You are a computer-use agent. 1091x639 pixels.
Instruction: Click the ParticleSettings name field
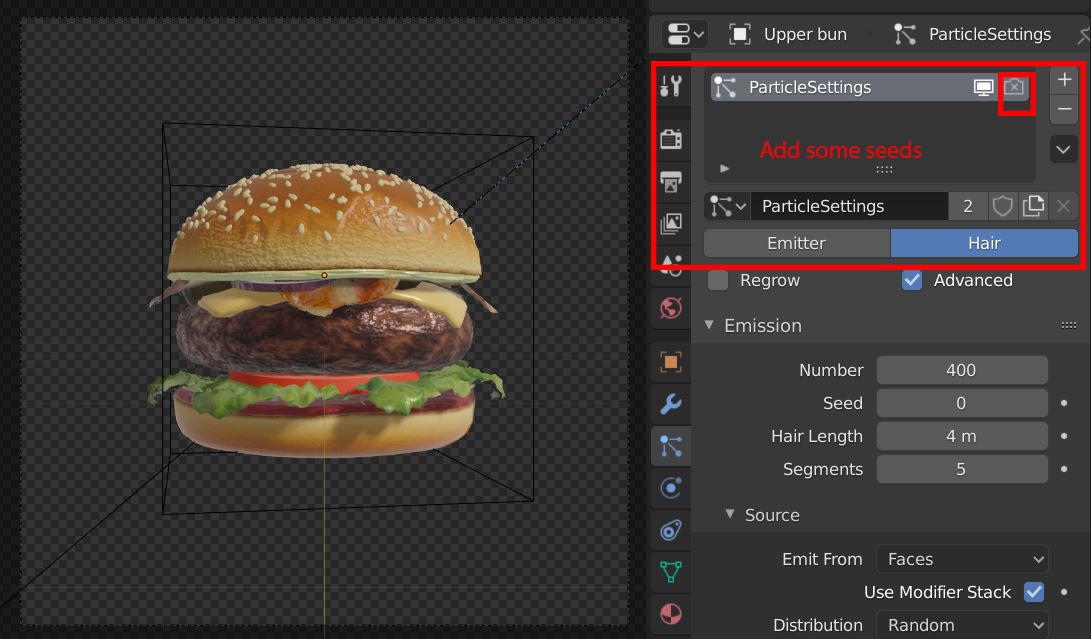850,206
